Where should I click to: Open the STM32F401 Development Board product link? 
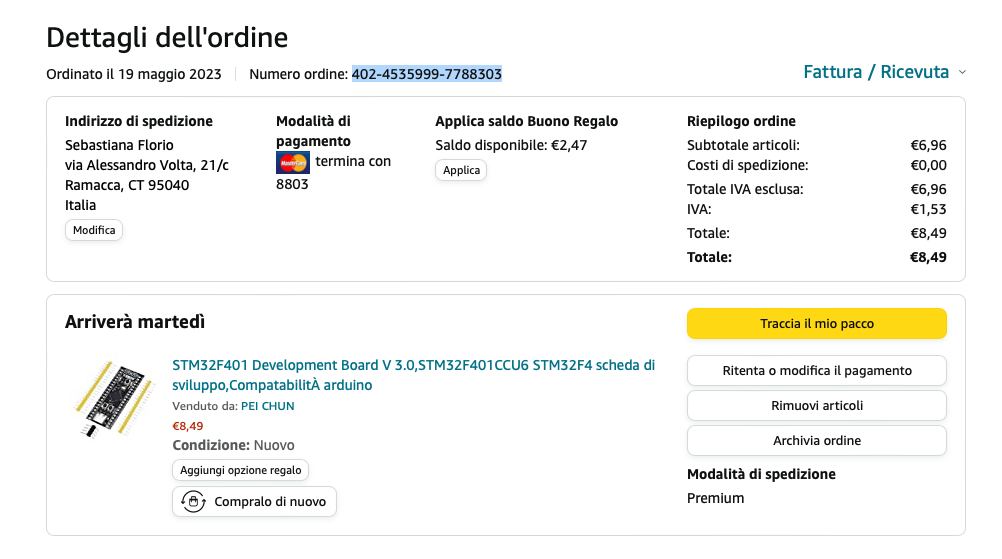413,375
